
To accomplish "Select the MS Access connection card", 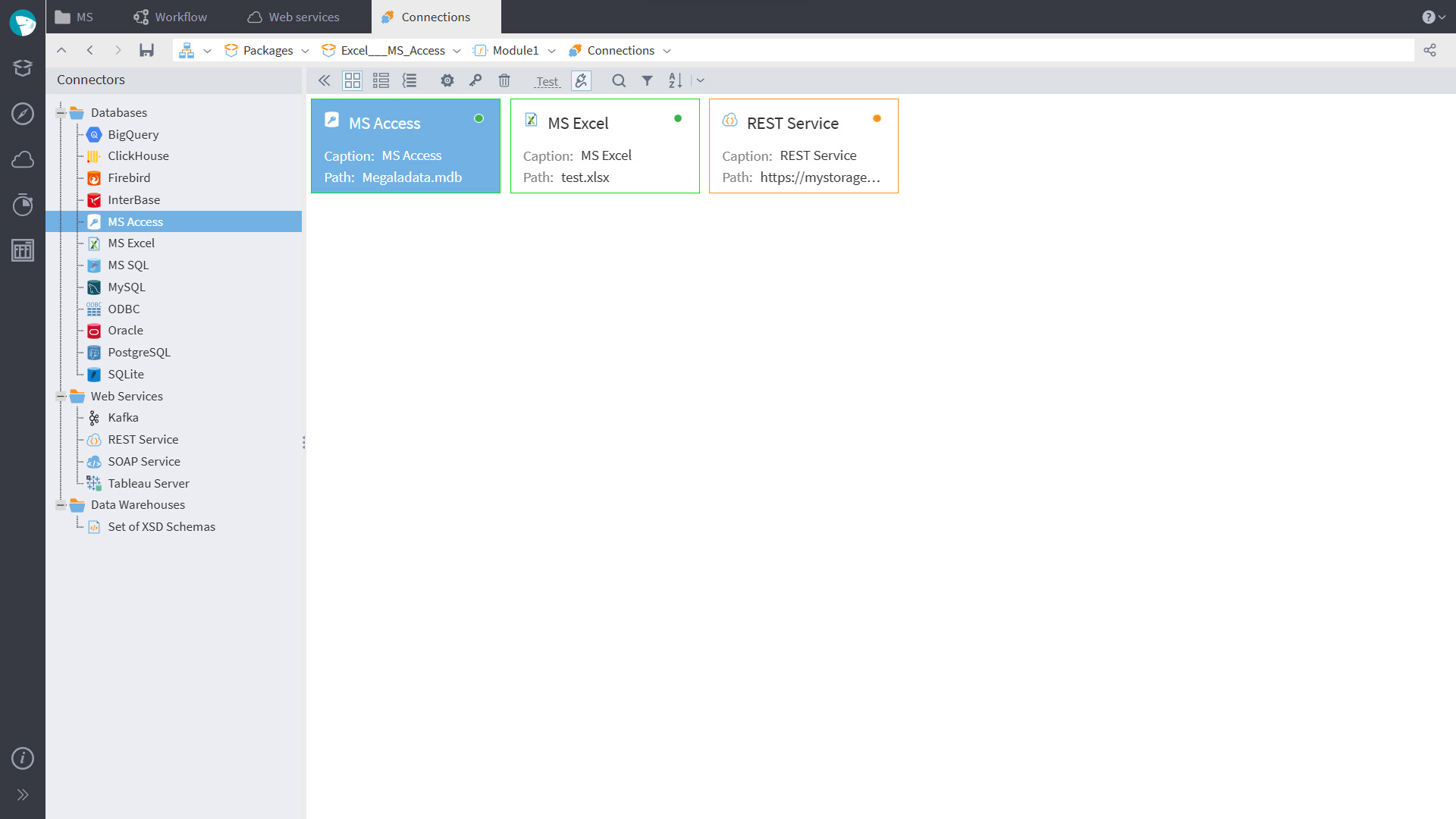I will tap(406, 146).
